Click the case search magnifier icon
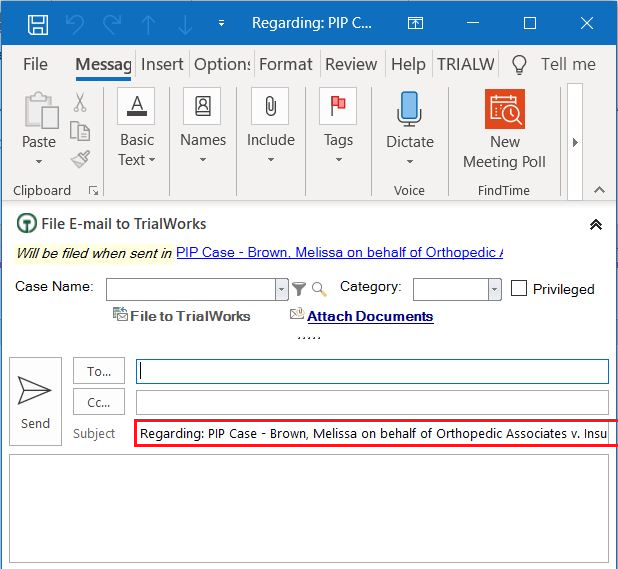Screen dimensions: 618x569 click(x=319, y=289)
